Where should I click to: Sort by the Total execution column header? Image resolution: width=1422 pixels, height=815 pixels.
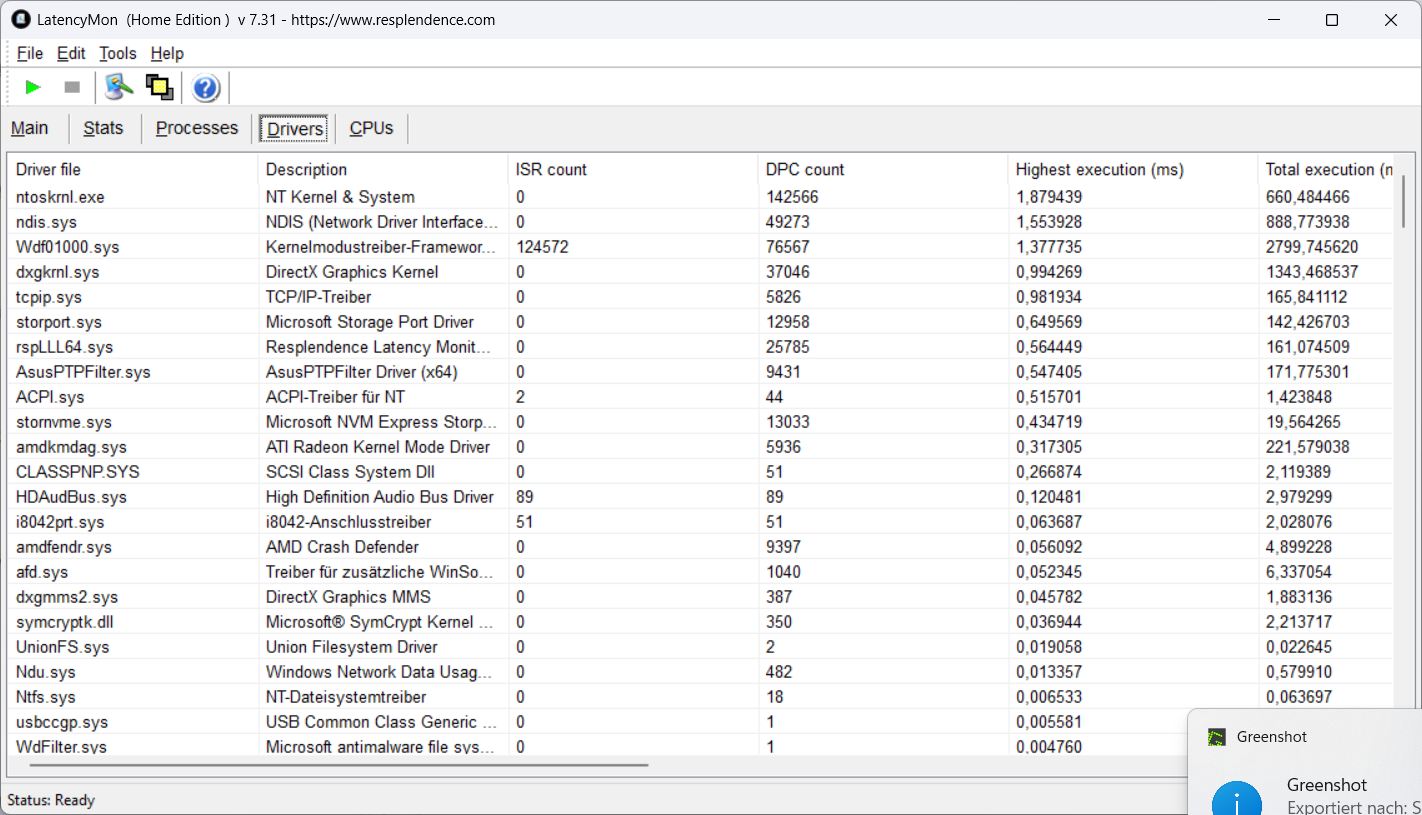pos(1325,170)
